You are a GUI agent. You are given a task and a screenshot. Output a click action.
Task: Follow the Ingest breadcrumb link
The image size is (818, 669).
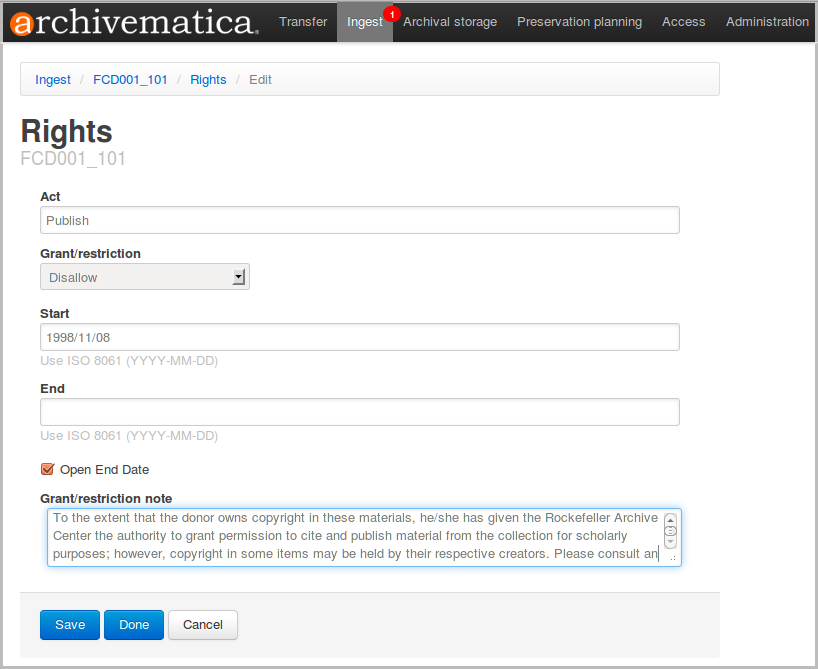(x=53, y=80)
